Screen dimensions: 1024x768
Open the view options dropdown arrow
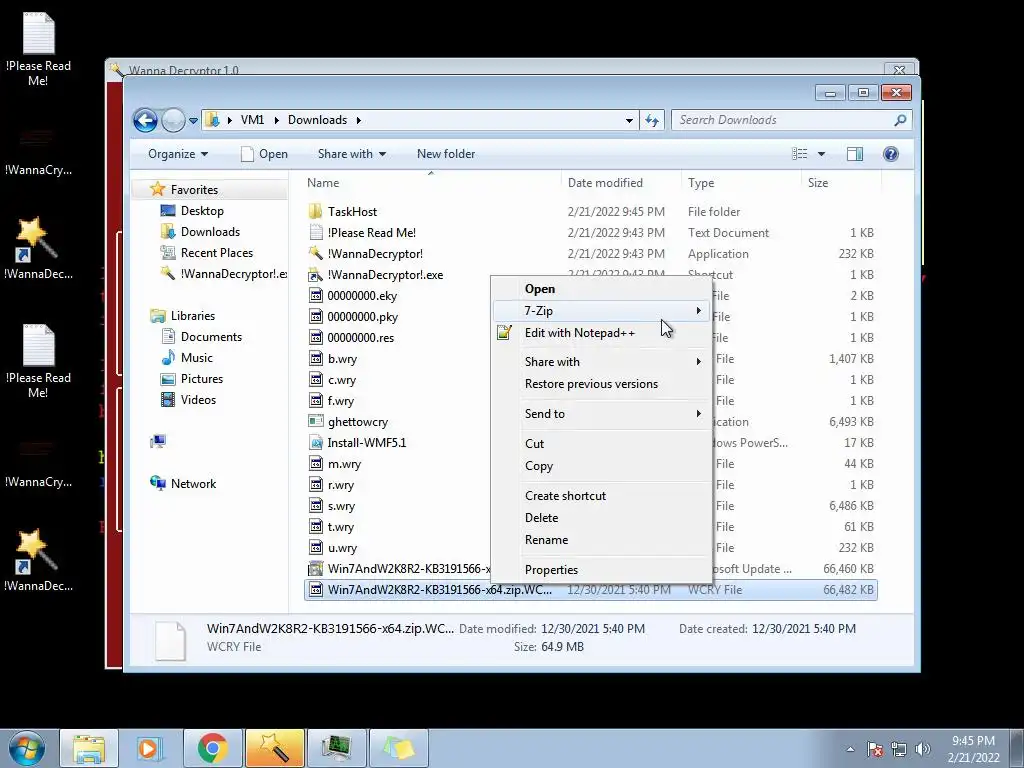pos(822,154)
